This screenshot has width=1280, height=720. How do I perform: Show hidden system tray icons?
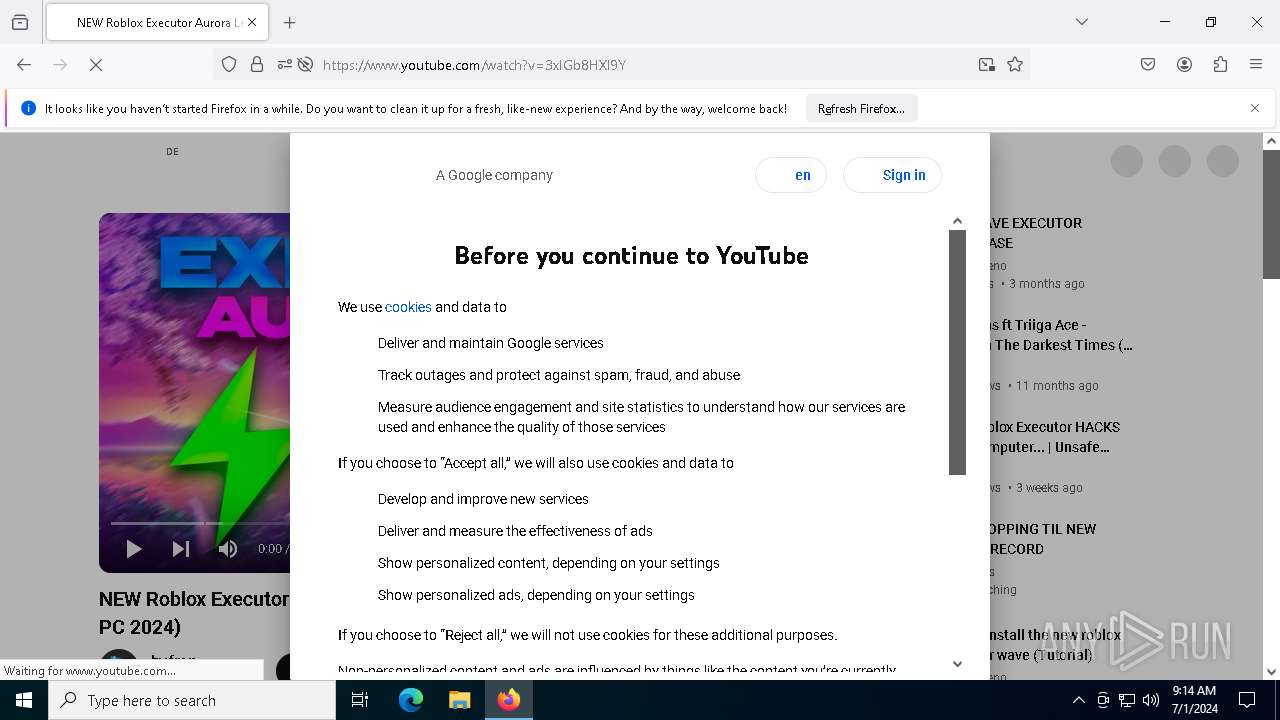1078,700
